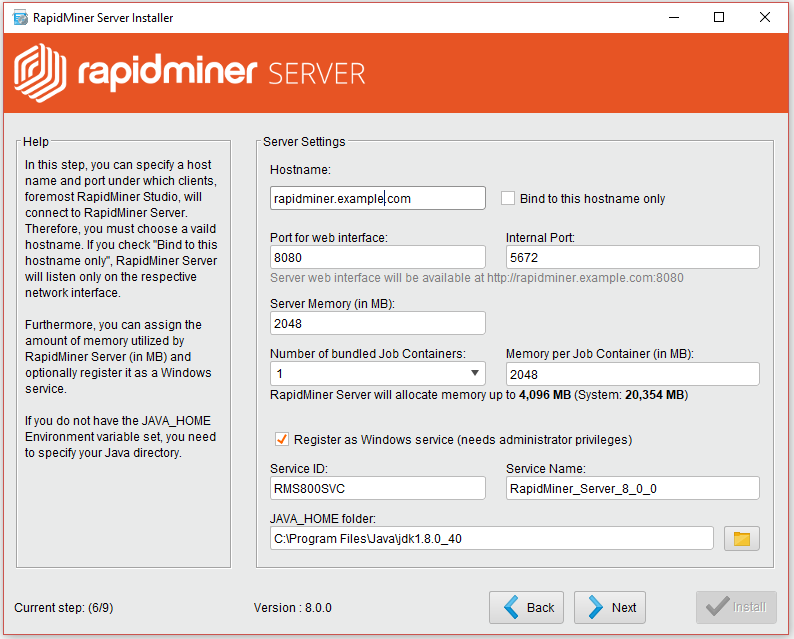Close the installer window

(765, 18)
